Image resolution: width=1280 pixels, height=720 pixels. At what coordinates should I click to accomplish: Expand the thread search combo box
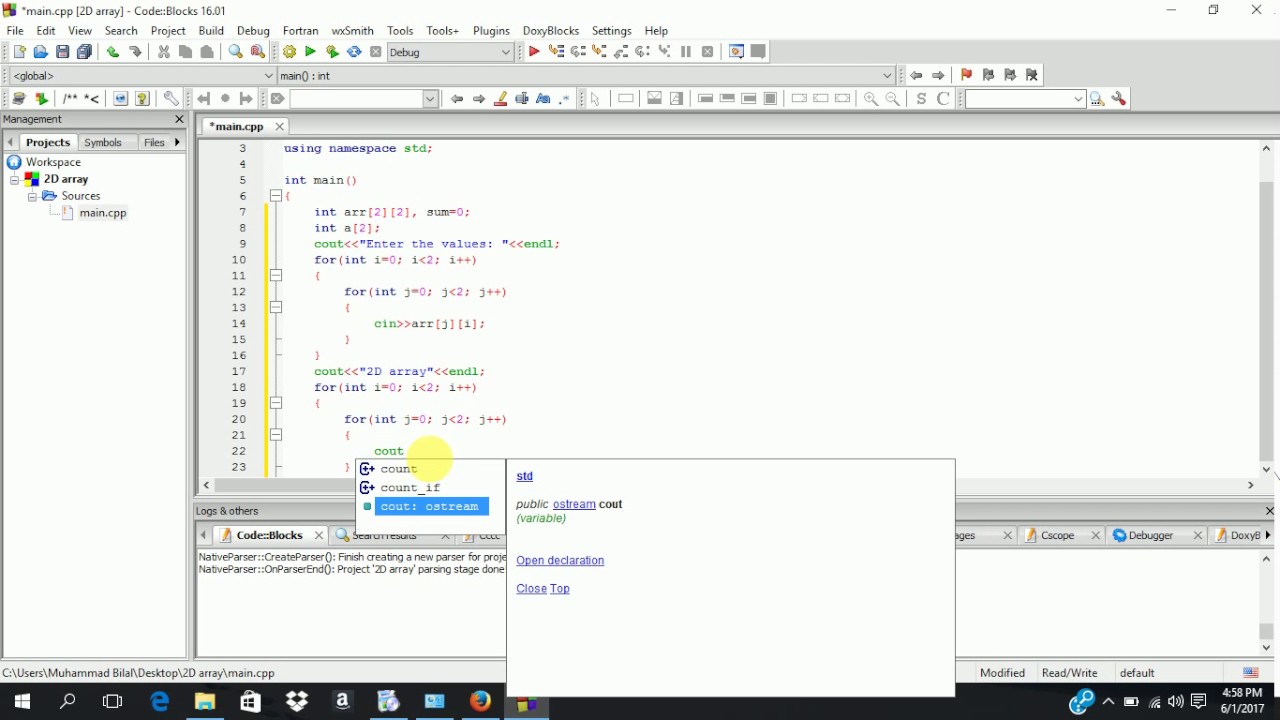pyautogui.click(x=1078, y=99)
